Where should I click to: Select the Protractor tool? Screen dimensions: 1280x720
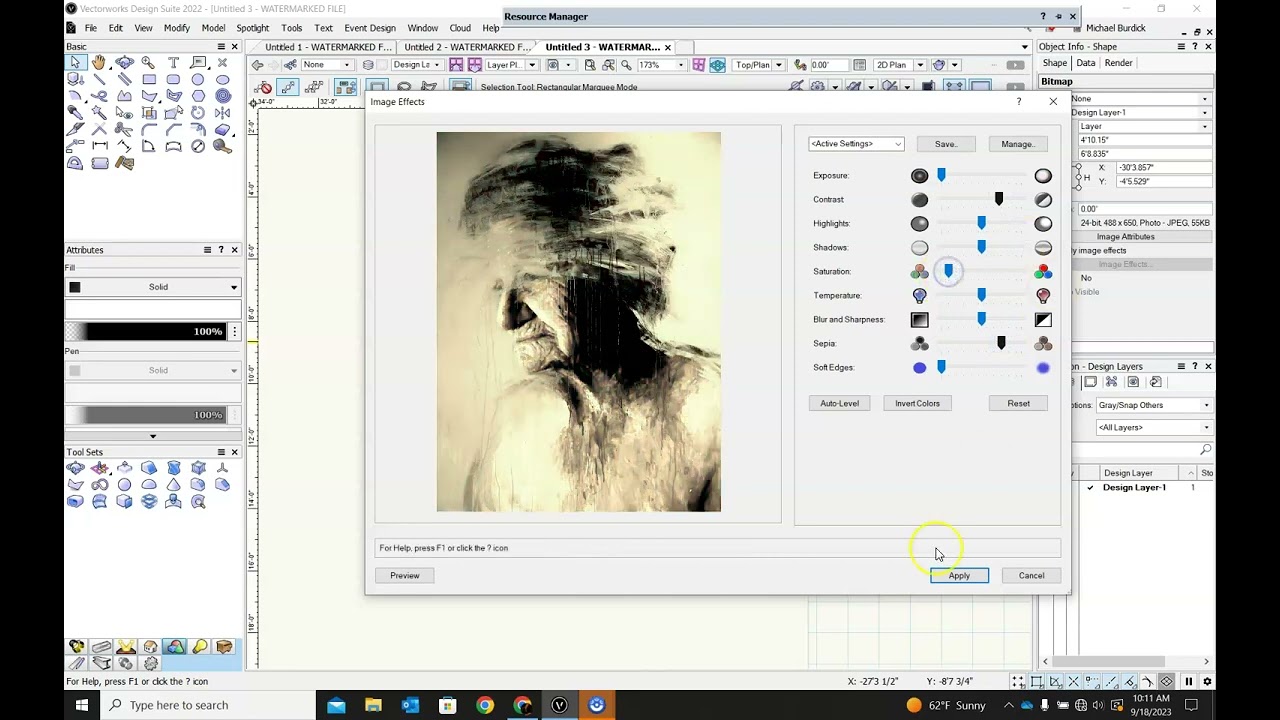[75, 163]
